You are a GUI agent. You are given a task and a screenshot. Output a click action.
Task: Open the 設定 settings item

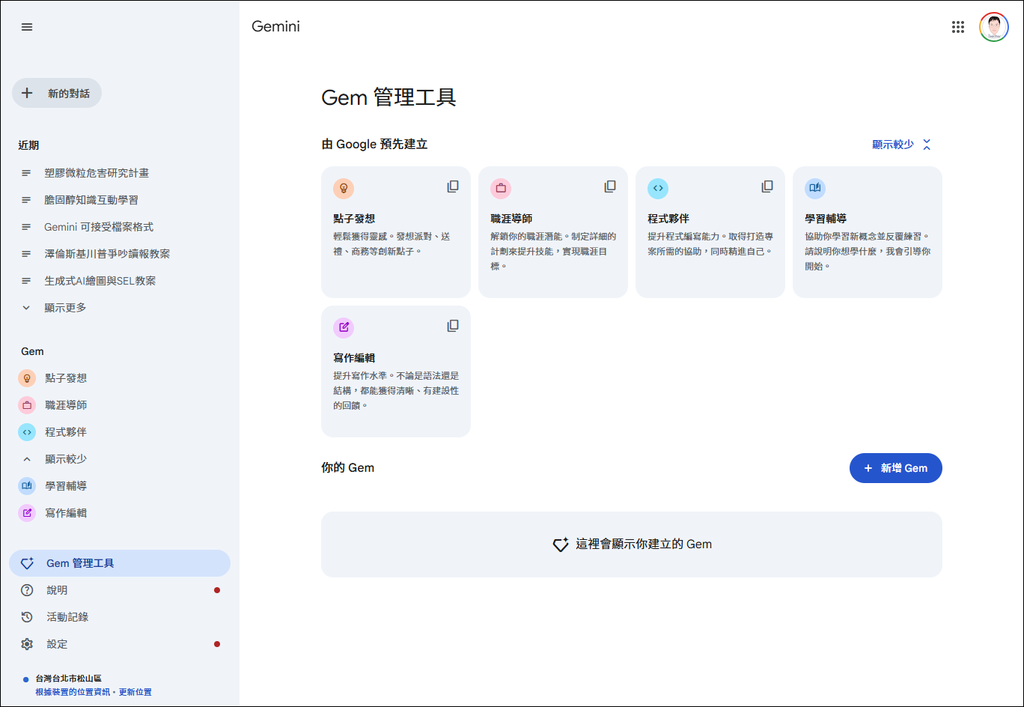tap(120, 644)
